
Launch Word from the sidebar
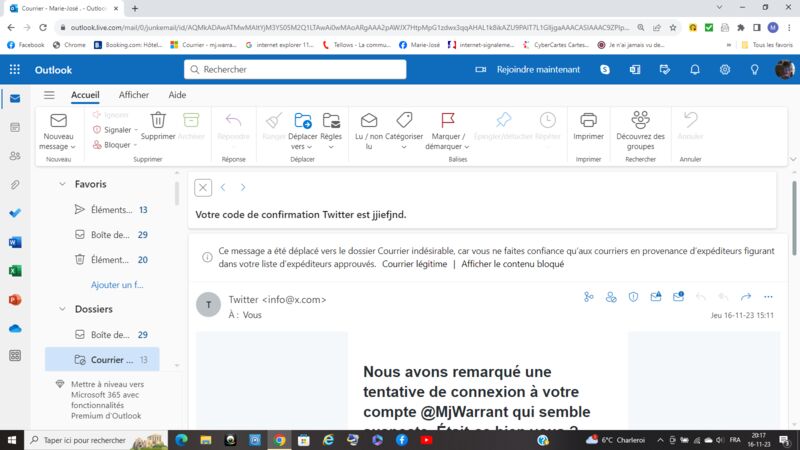tap(15, 242)
